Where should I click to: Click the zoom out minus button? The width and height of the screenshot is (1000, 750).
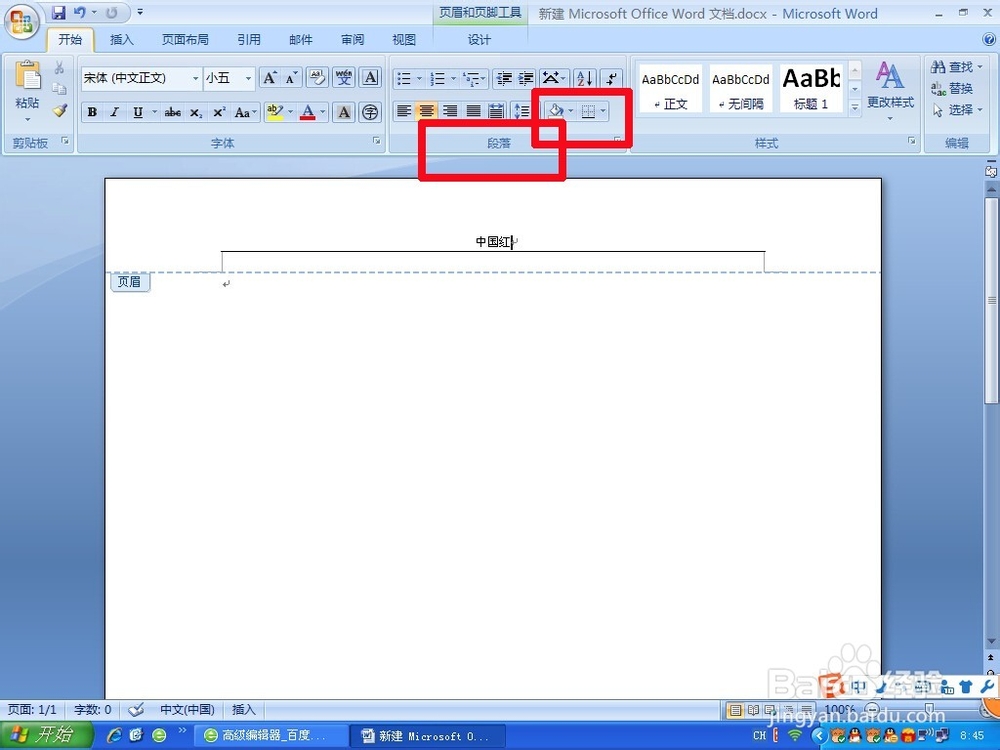872,709
